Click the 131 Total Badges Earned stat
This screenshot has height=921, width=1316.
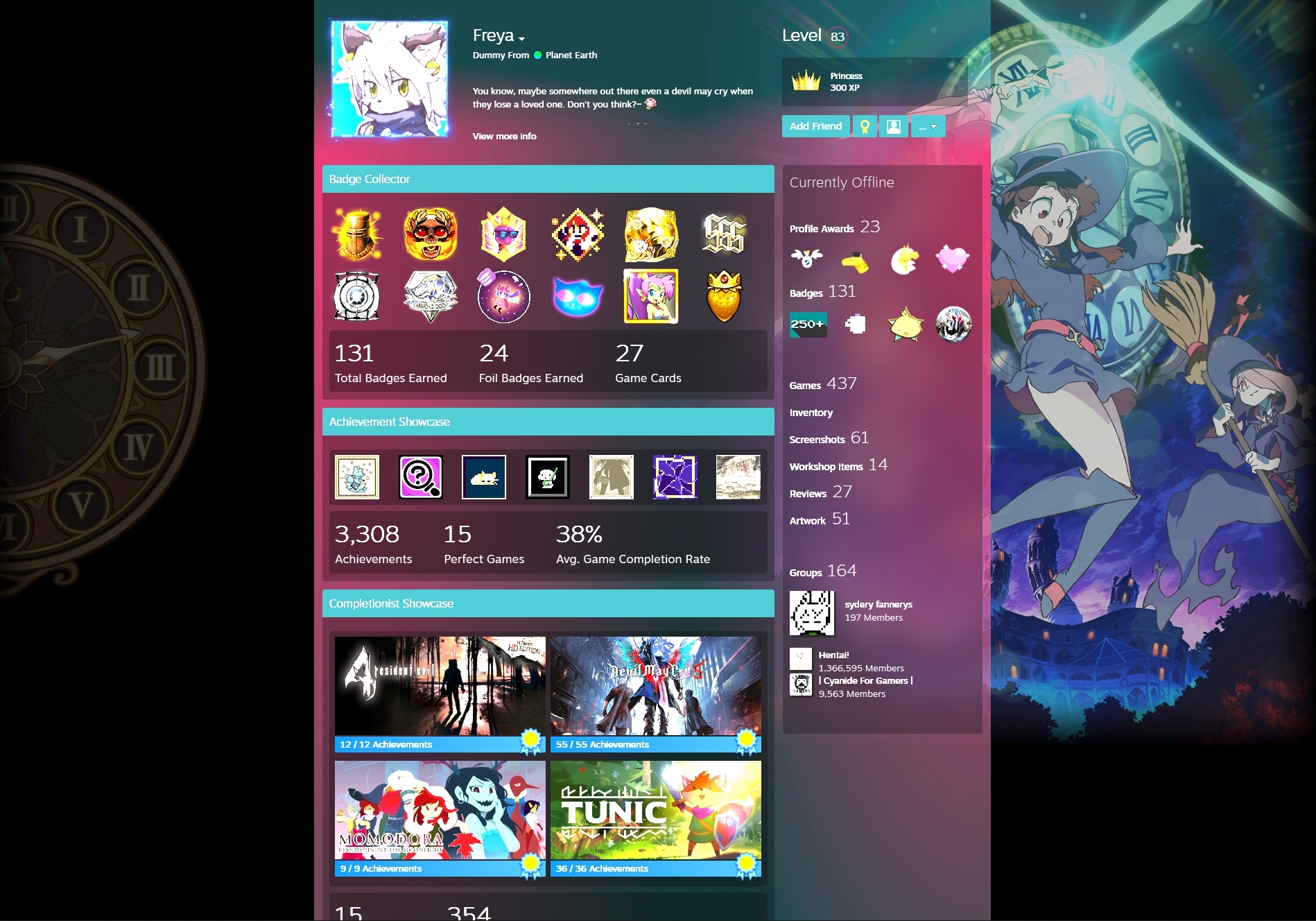pyautogui.click(x=390, y=363)
